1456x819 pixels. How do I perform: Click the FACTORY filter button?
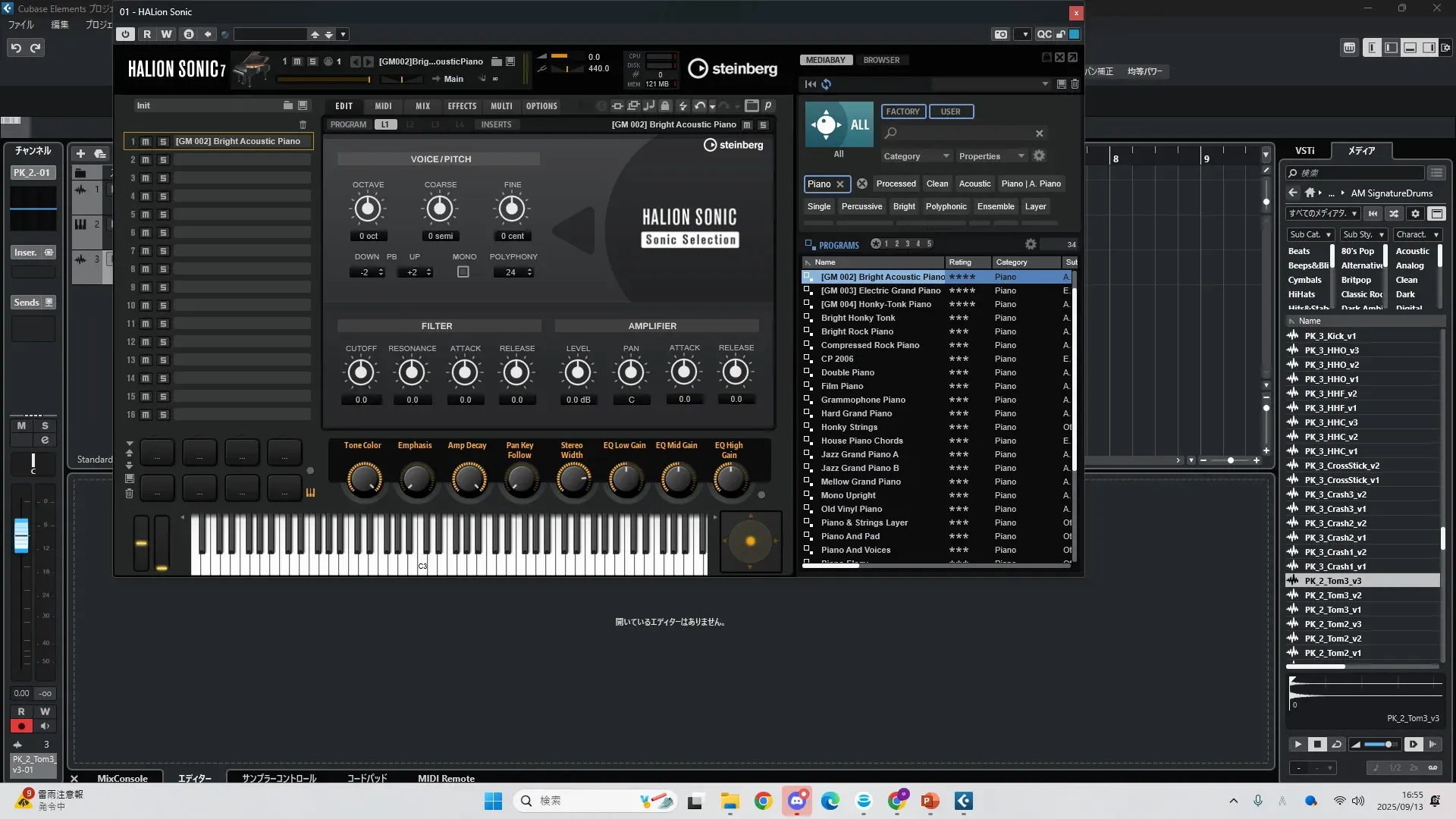click(x=902, y=111)
